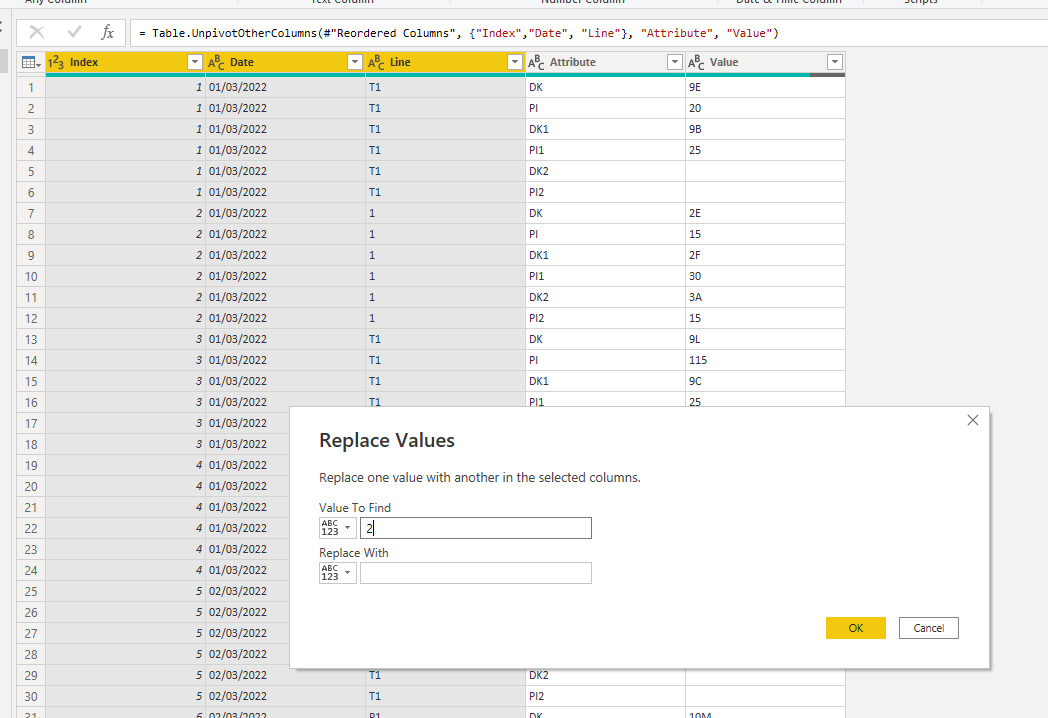Screen dimensions: 1048x718
Task: Select Value cell 9C
Action: coord(765,381)
